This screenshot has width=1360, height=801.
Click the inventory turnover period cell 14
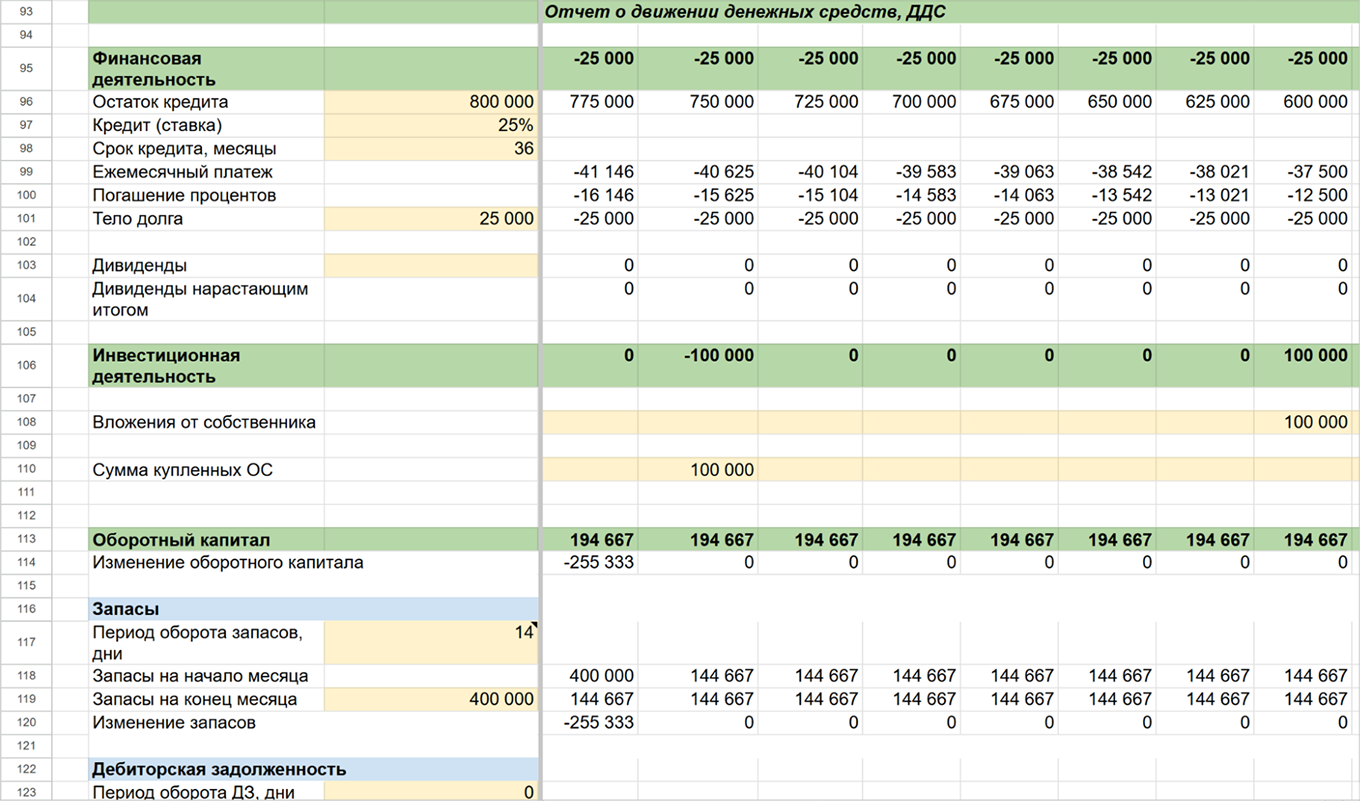(x=431, y=642)
